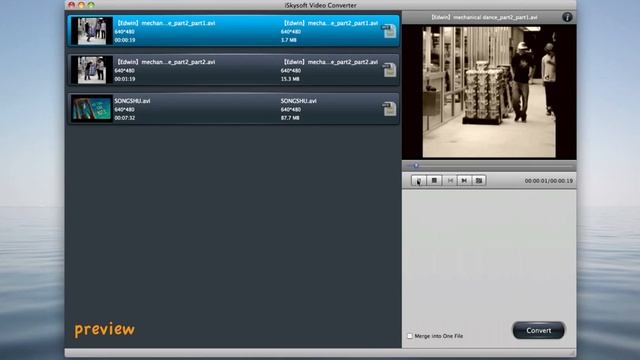Viewport: 640px width, 360px height.
Task: Click the preview title mechanical dance_part2_part1.avi
Action: [484, 17]
